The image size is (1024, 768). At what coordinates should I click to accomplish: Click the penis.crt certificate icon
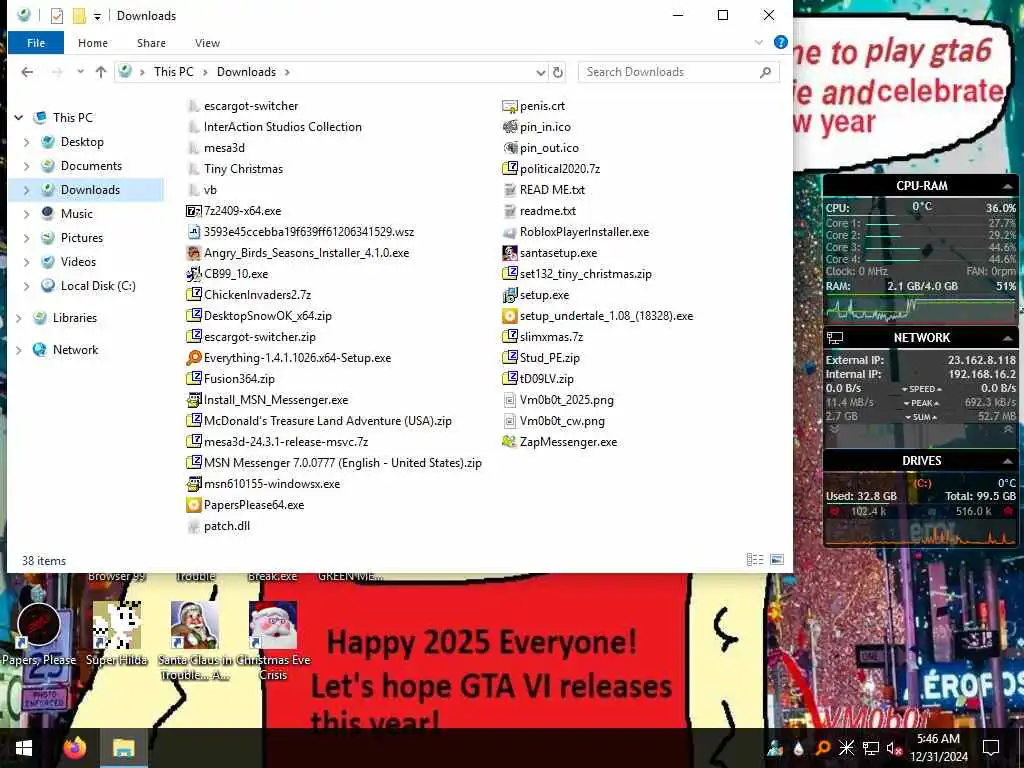click(x=509, y=106)
